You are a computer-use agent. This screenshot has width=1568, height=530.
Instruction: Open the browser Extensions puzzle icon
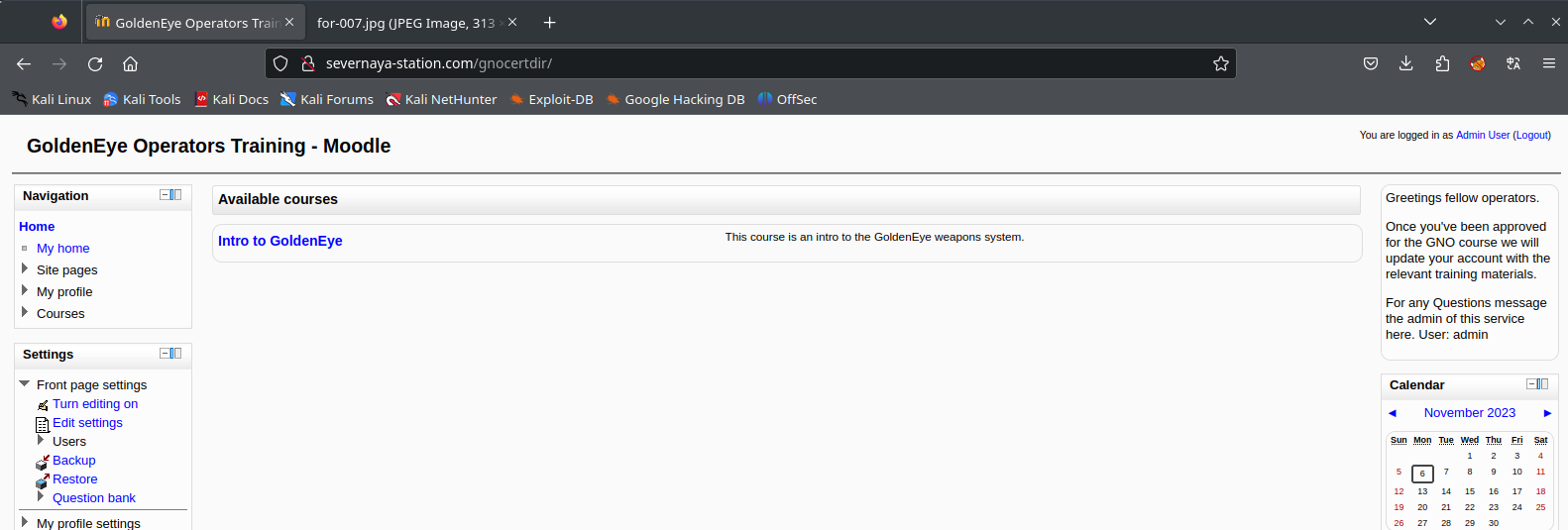click(1442, 63)
